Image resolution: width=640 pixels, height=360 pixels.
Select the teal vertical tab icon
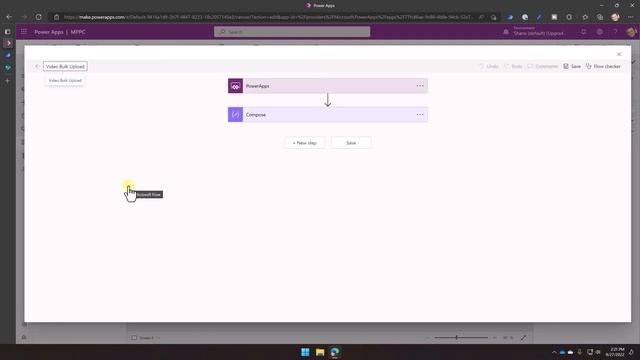click(x=7, y=67)
